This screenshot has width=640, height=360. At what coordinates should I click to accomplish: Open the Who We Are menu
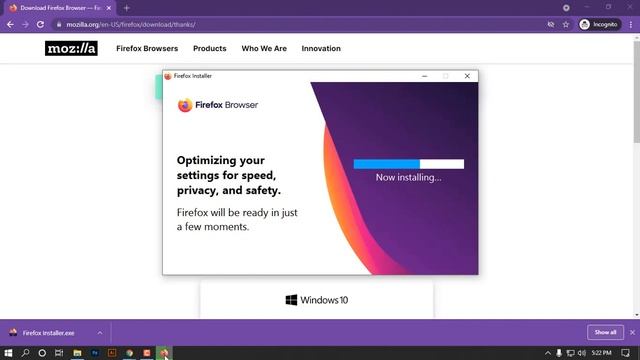[264, 48]
